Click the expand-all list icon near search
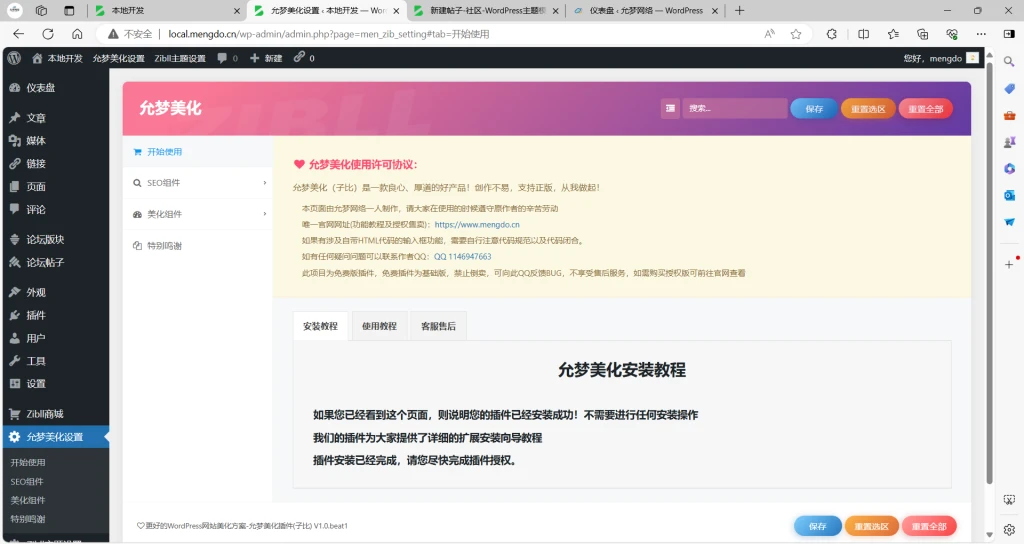The width and height of the screenshot is (1024, 544). point(670,108)
